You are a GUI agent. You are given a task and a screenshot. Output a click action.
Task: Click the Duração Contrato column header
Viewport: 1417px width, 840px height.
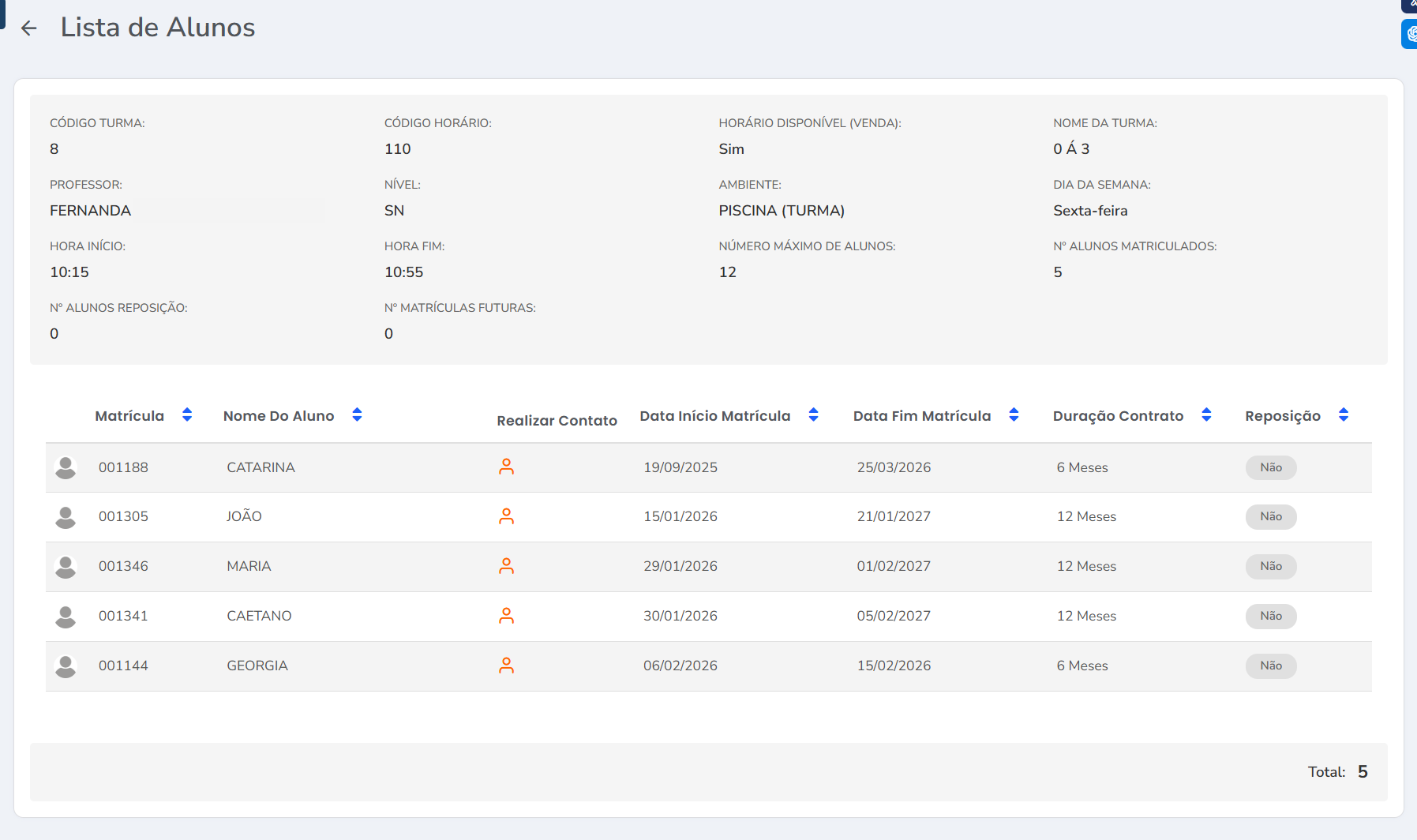1118,416
